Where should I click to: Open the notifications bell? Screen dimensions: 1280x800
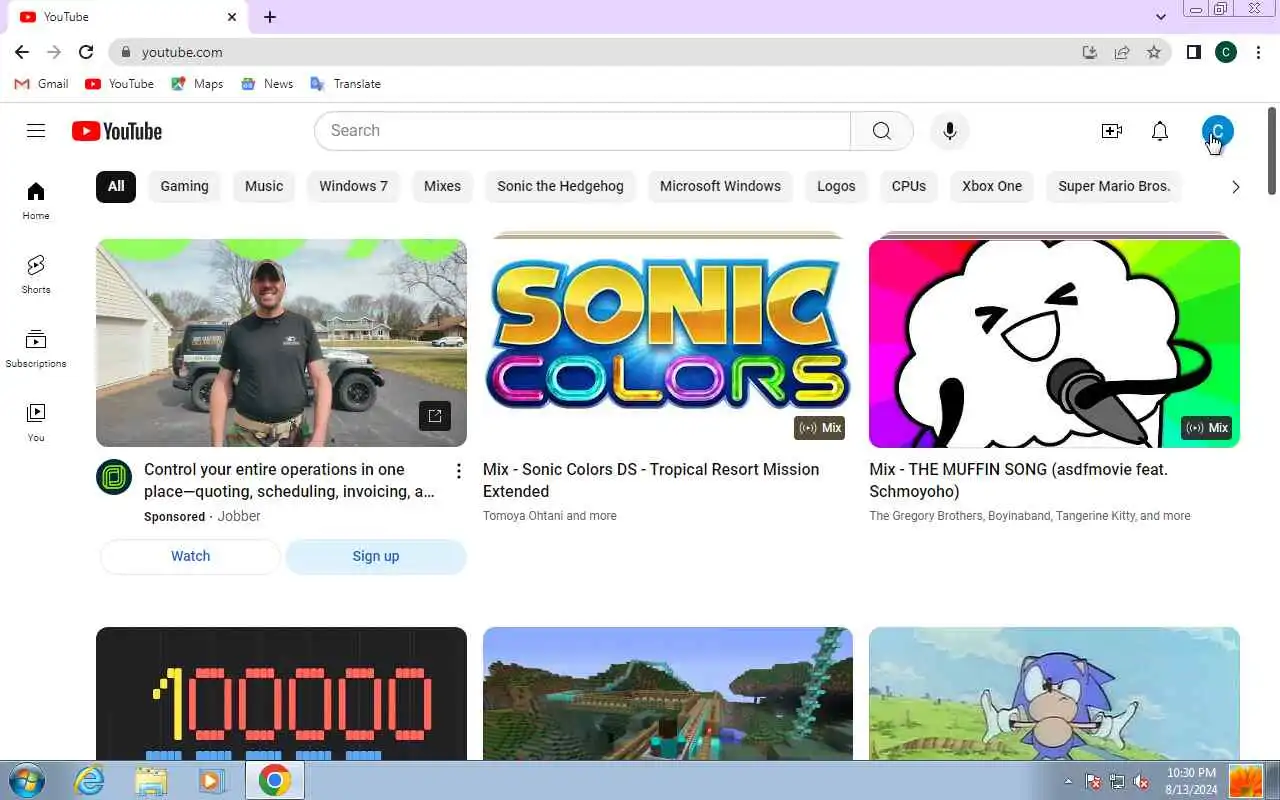point(1160,131)
